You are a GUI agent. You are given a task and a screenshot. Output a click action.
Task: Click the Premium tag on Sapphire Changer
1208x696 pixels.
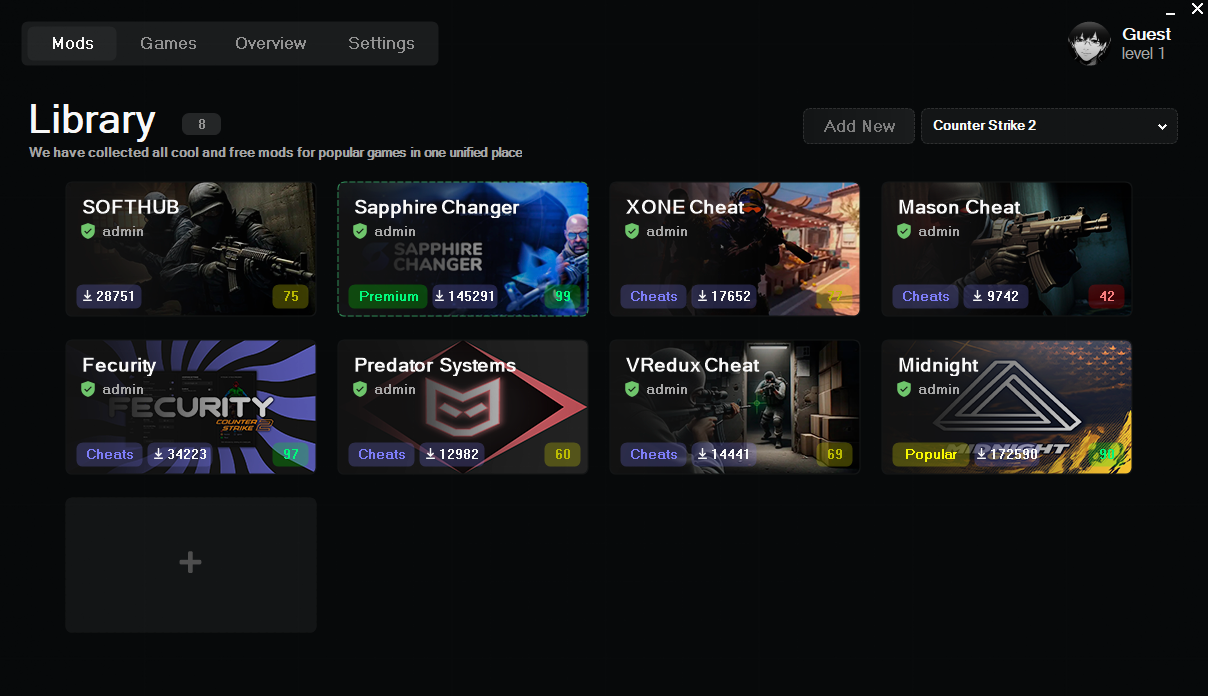388,296
